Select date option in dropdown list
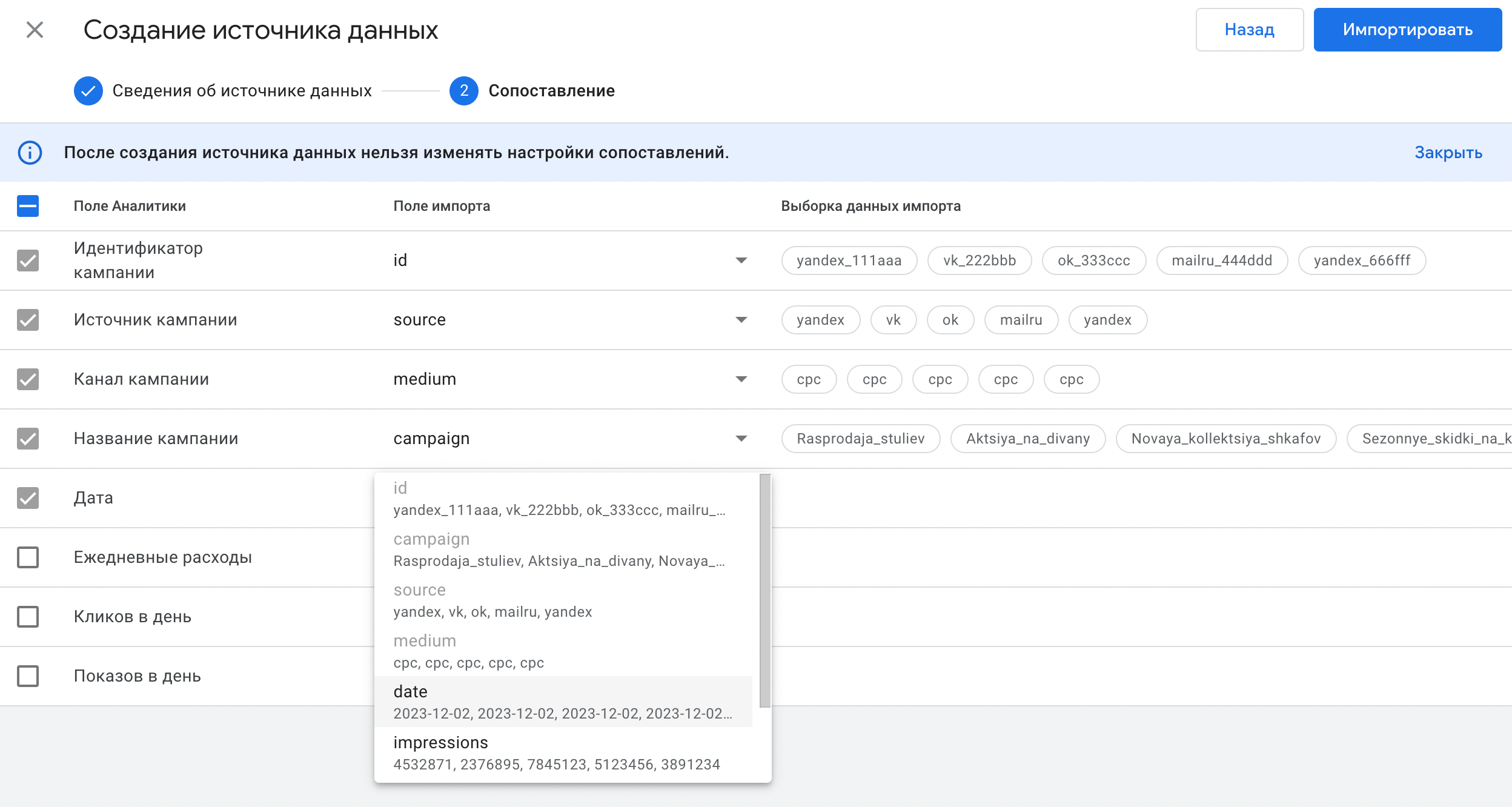Screen dimensions: 1512x807 [x=563, y=702]
